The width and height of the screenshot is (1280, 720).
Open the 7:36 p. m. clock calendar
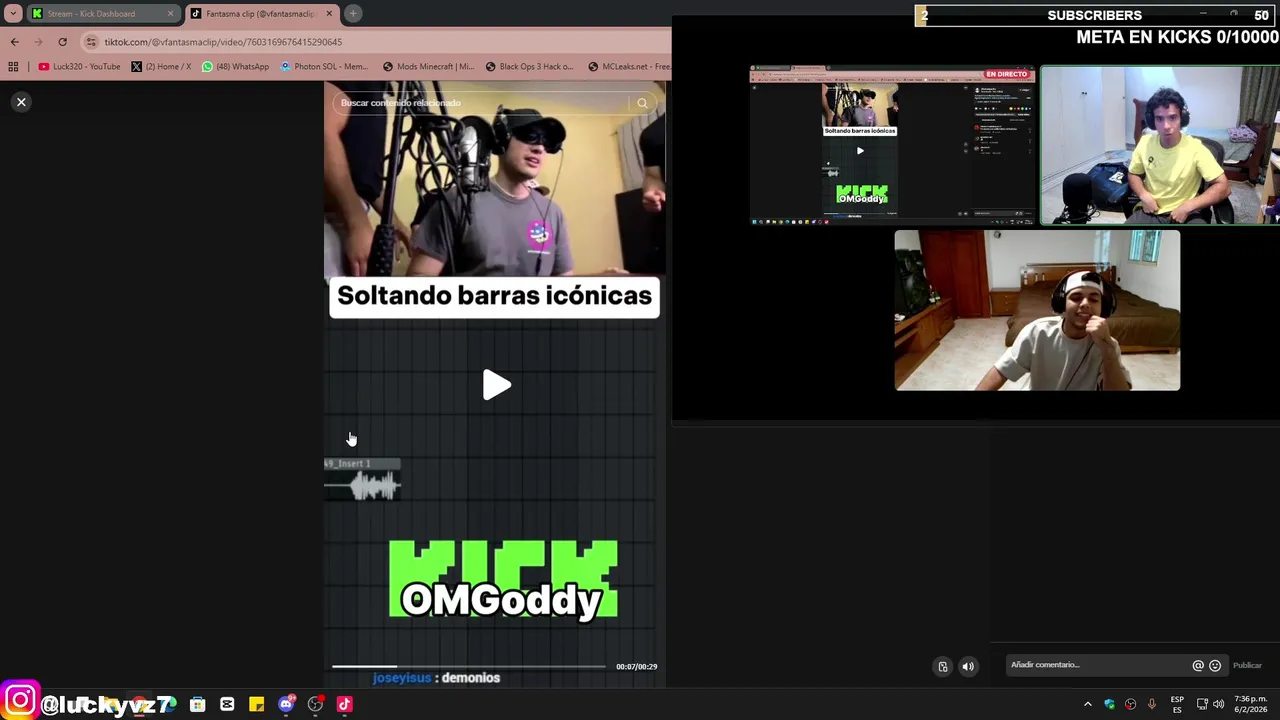coord(1251,704)
